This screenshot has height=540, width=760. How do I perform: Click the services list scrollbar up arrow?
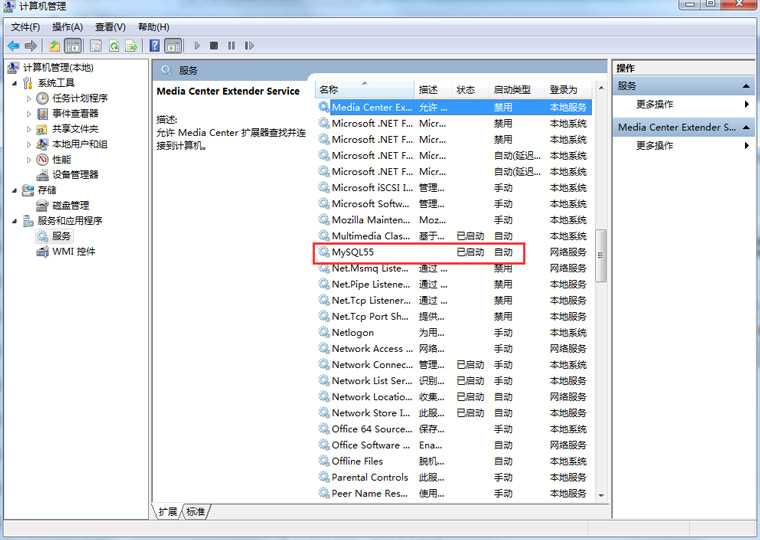pyautogui.click(x=601, y=88)
